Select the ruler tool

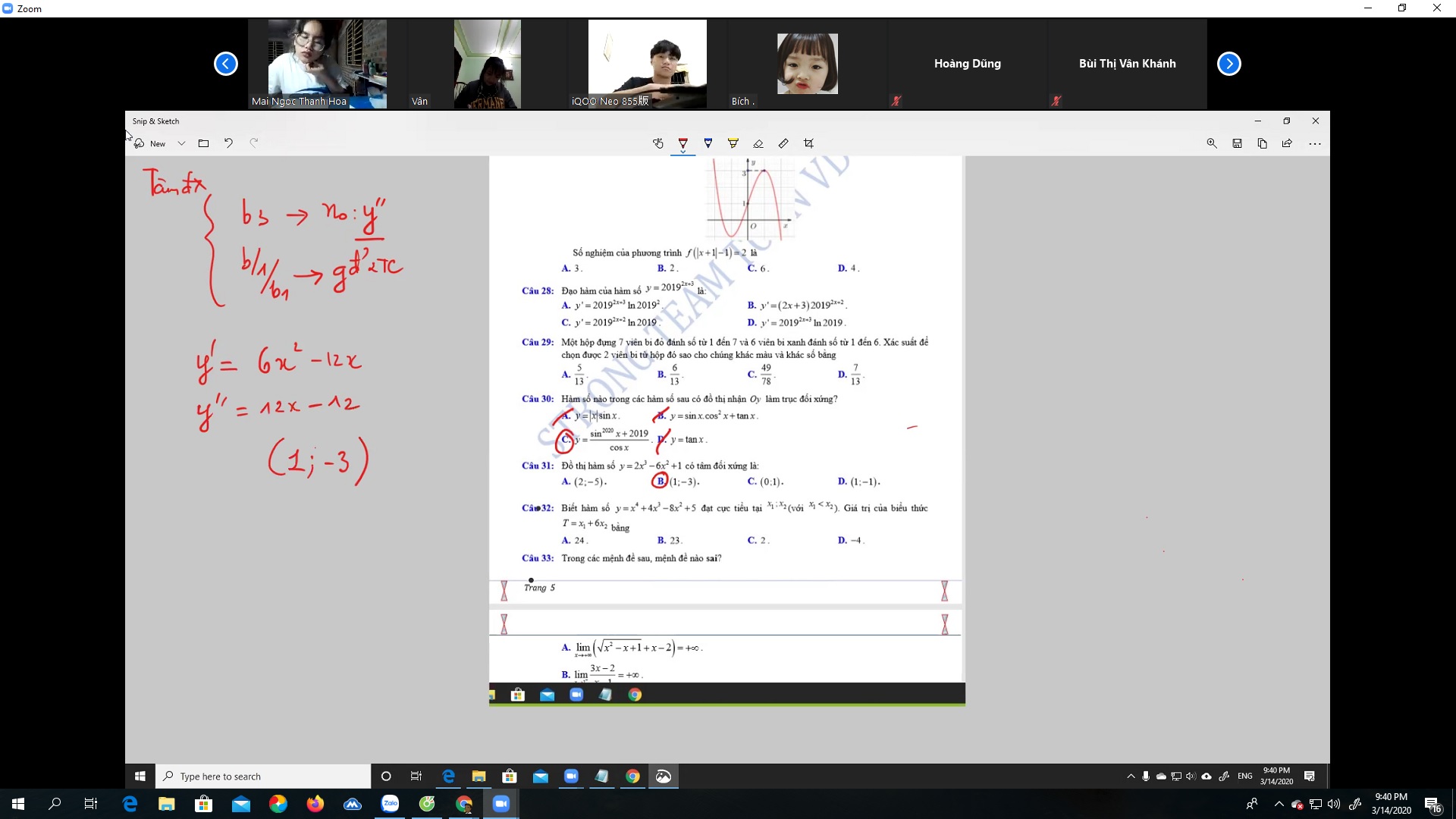pos(783,143)
